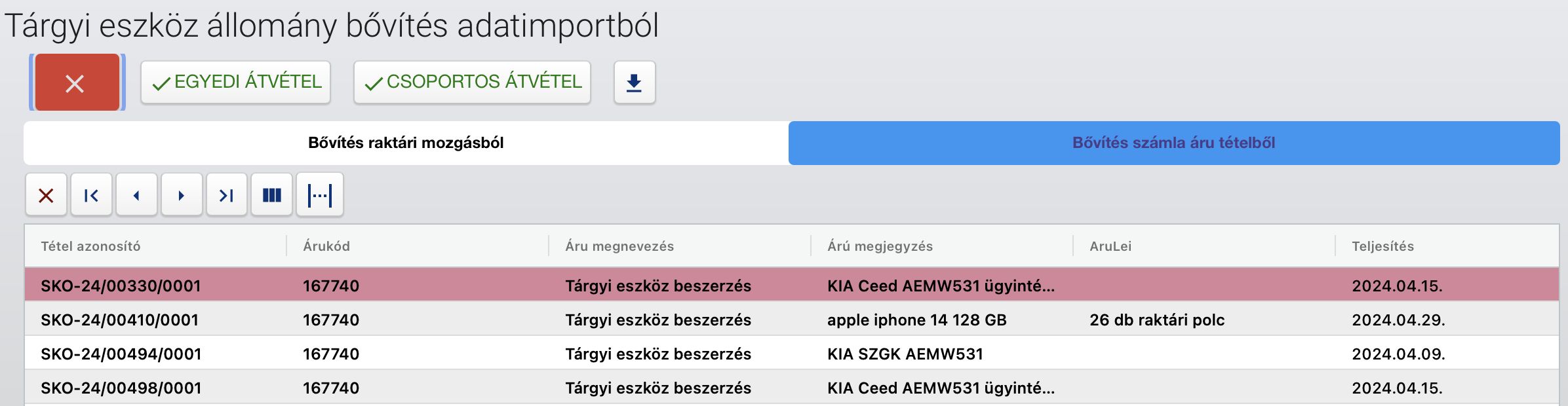Switch to Bővítés számla áru tételből tab
This screenshot has width=1568, height=406.
pos(1174,143)
